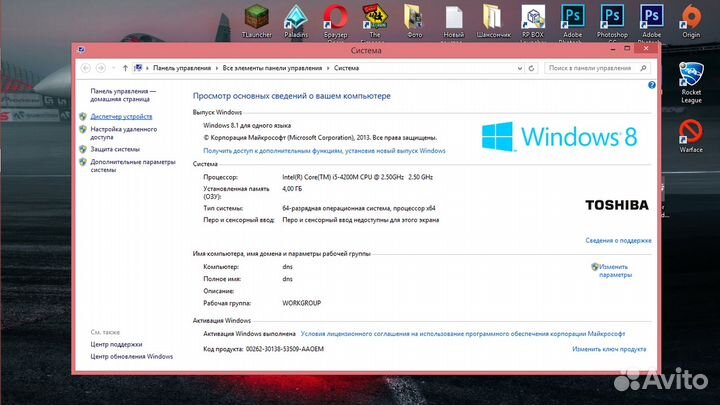This screenshot has width=720, height=405.
Task: Open Защита системы link
Action: (115, 149)
